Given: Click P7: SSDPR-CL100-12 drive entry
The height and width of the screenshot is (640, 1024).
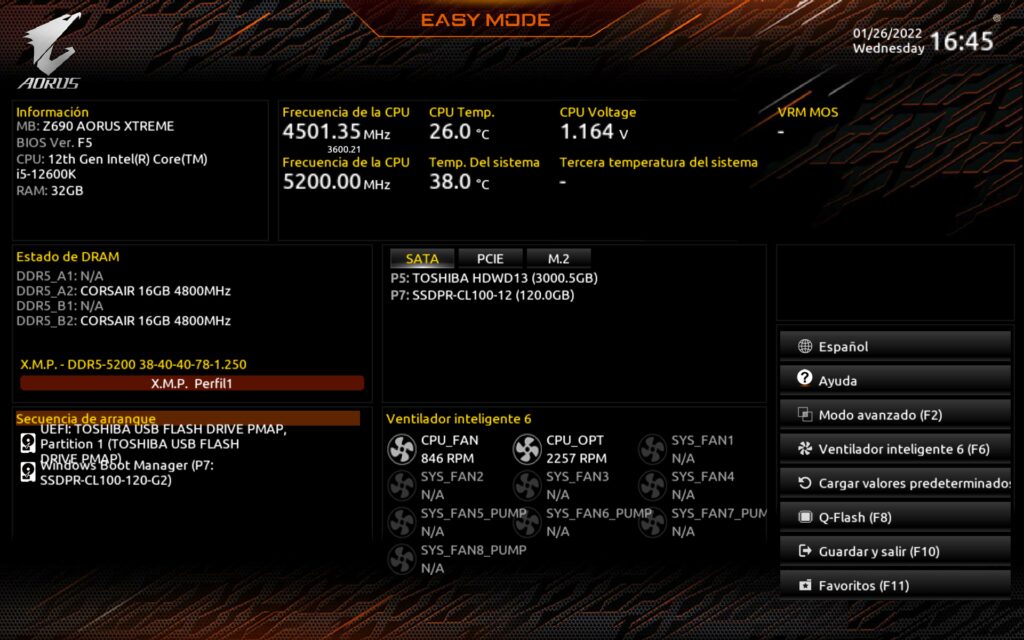Looking at the screenshot, I should click(482, 295).
